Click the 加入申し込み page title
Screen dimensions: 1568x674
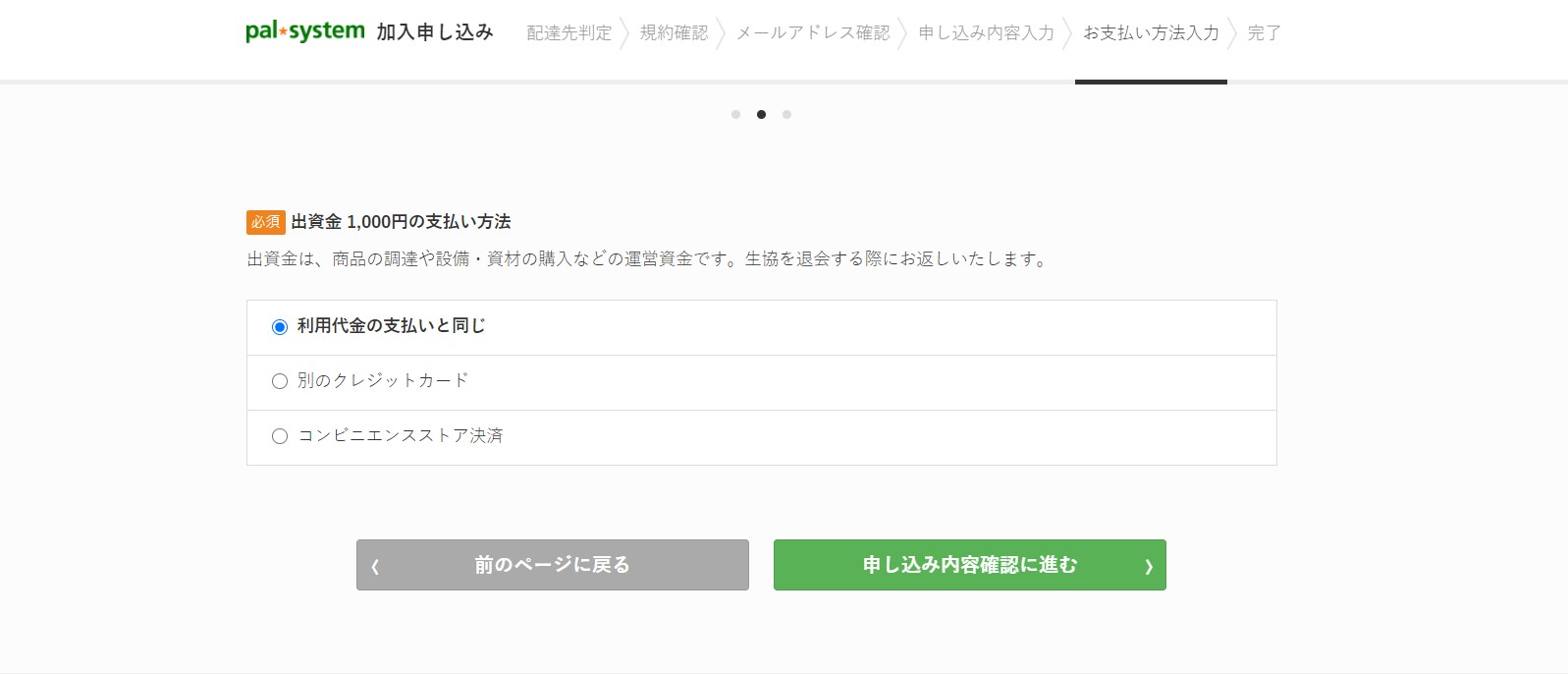(x=434, y=32)
